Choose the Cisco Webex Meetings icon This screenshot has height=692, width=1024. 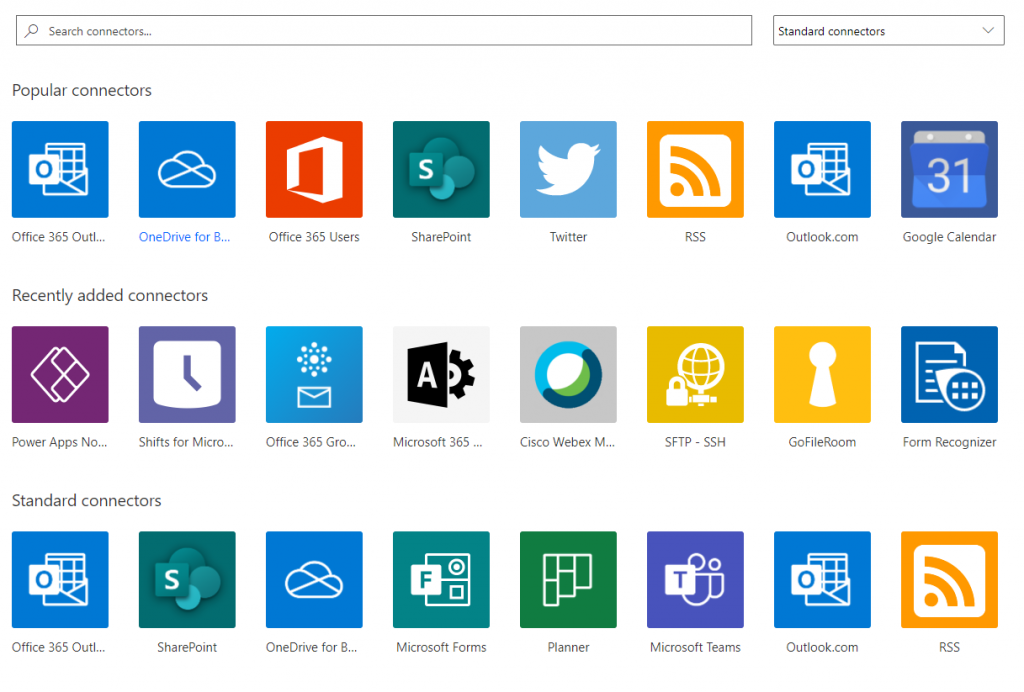[568, 374]
